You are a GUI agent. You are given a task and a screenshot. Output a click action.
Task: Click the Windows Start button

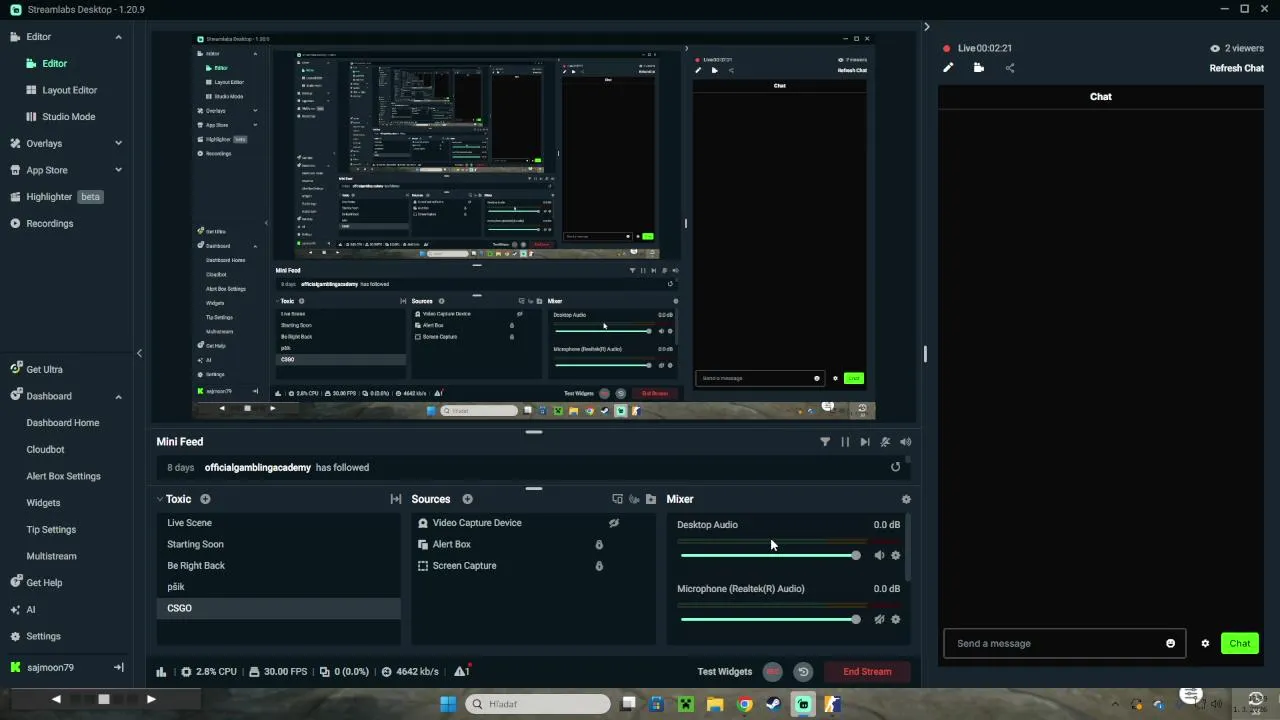(448, 704)
